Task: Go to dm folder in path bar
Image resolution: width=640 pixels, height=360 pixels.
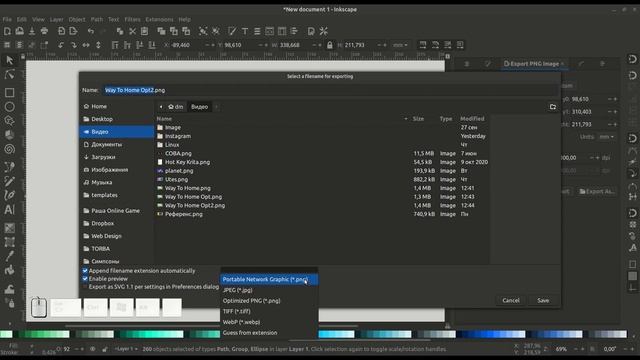Action: pyautogui.click(x=176, y=107)
